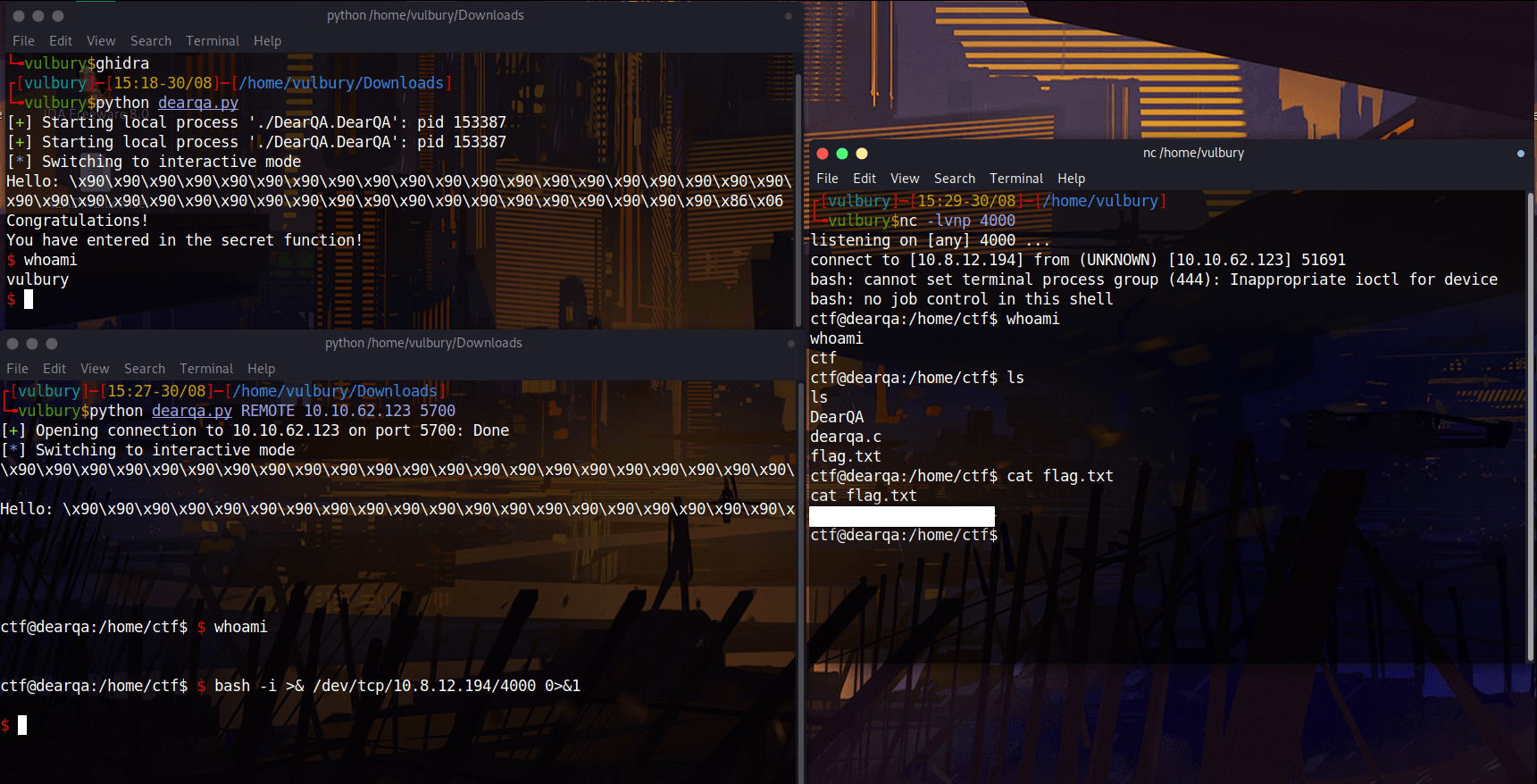The height and width of the screenshot is (784, 1537).
Task: Open View menu in the nc terminal window
Action: pyautogui.click(x=905, y=179)
